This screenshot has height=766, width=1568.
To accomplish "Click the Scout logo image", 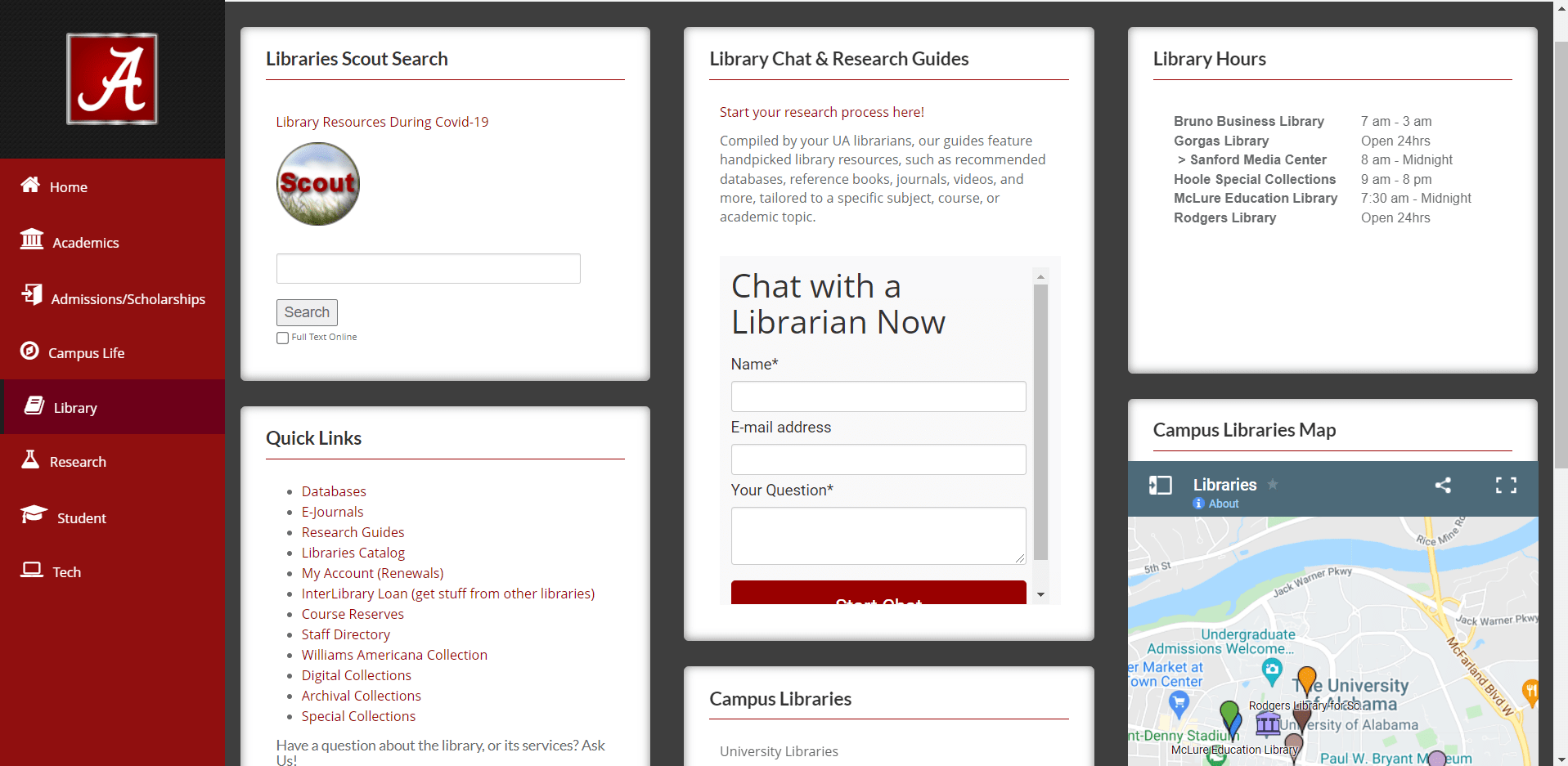I will coord(318,184).
